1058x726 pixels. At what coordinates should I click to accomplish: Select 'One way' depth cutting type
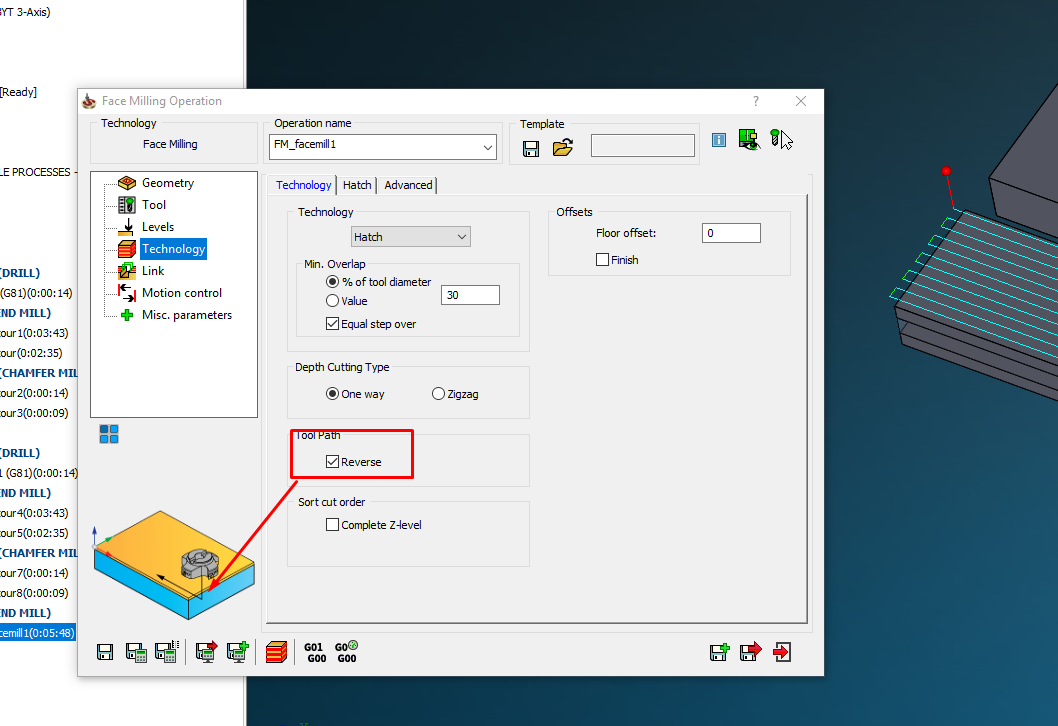click(x=332, y=394)
